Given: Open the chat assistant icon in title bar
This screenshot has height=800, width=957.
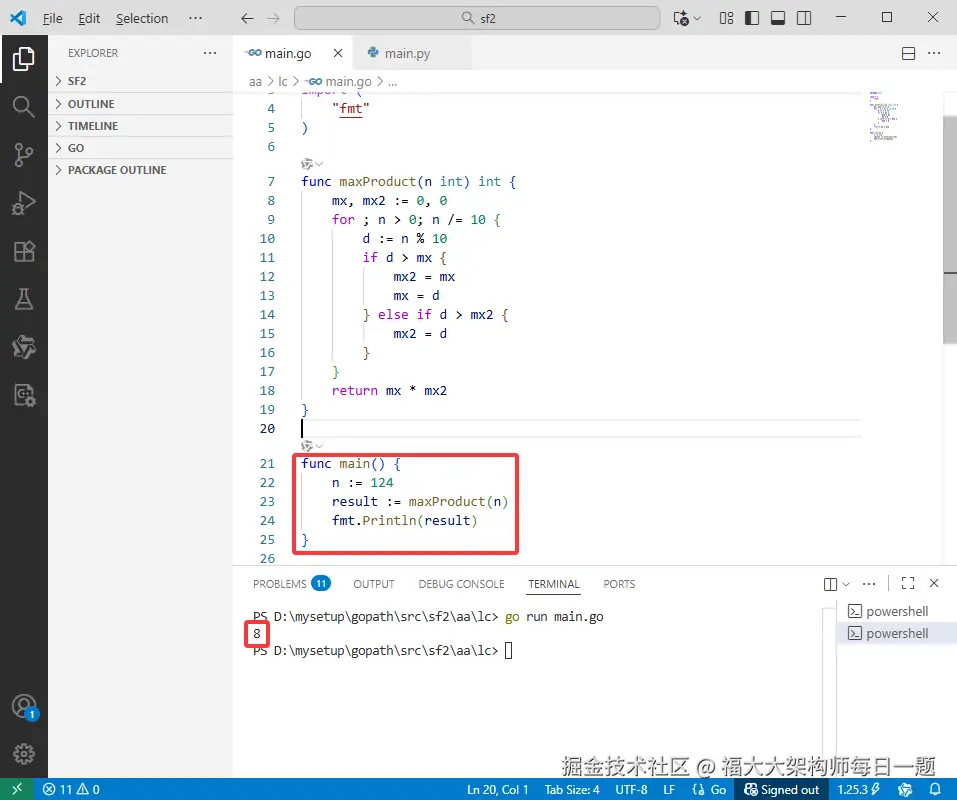Looking at the screenshot, I should point(681,18).
